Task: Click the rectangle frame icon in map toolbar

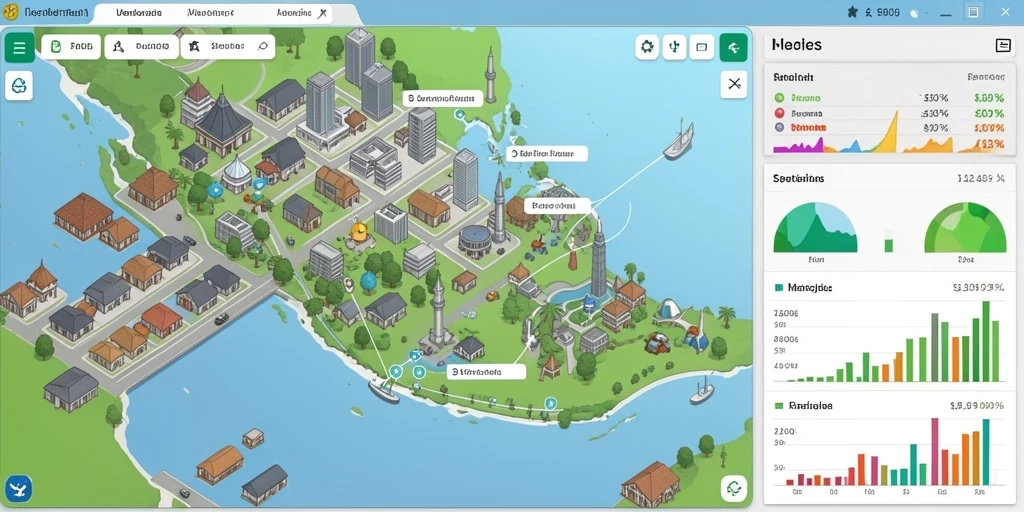Action: pos(702,47)
